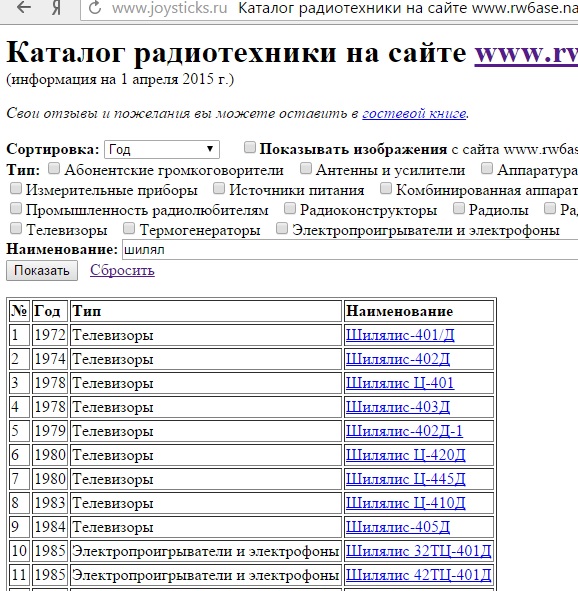Open the Шилялис-402Д link

[398, 359]
